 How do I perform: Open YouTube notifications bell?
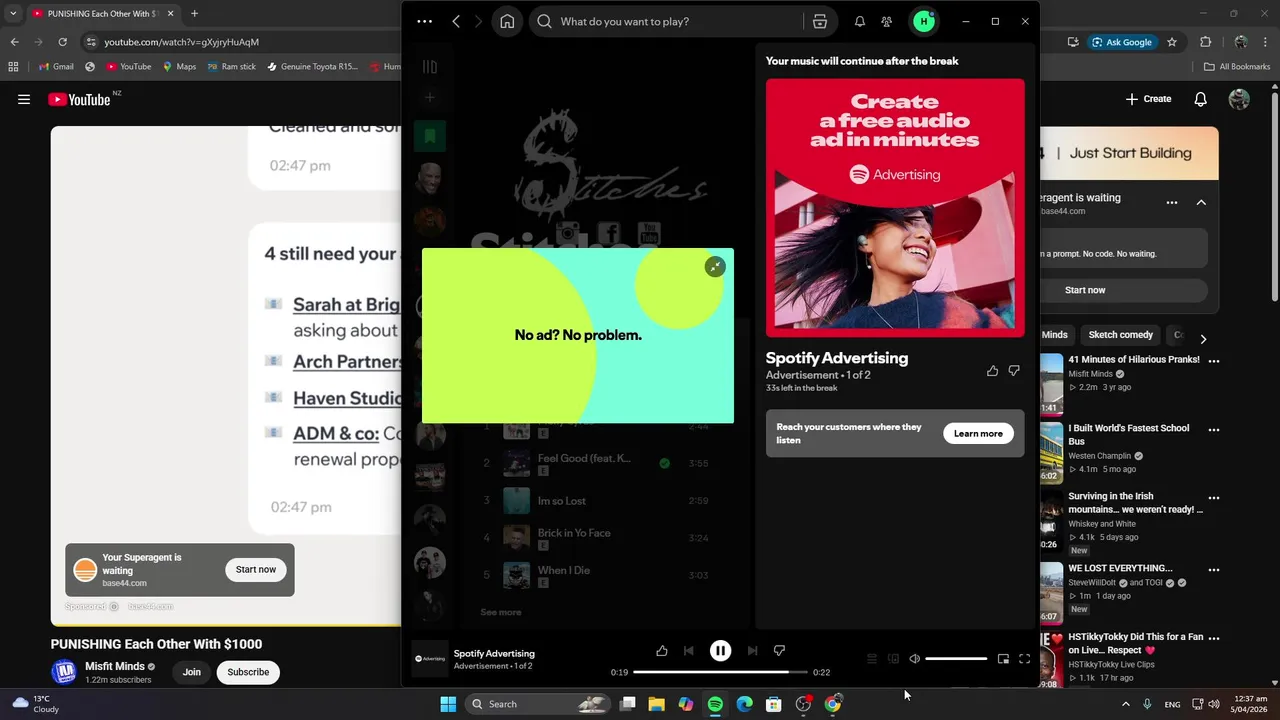1201,99
